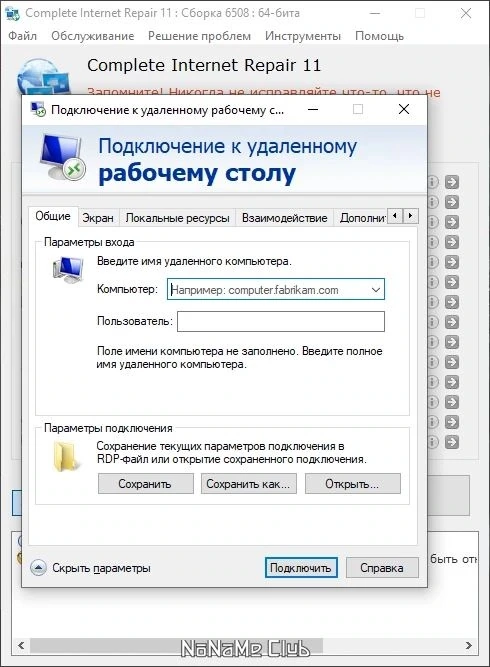The image size is (490, 667).
Task: Click the globe logo in the Complete Internet Repair window
Action: click(x=42, y=76)
